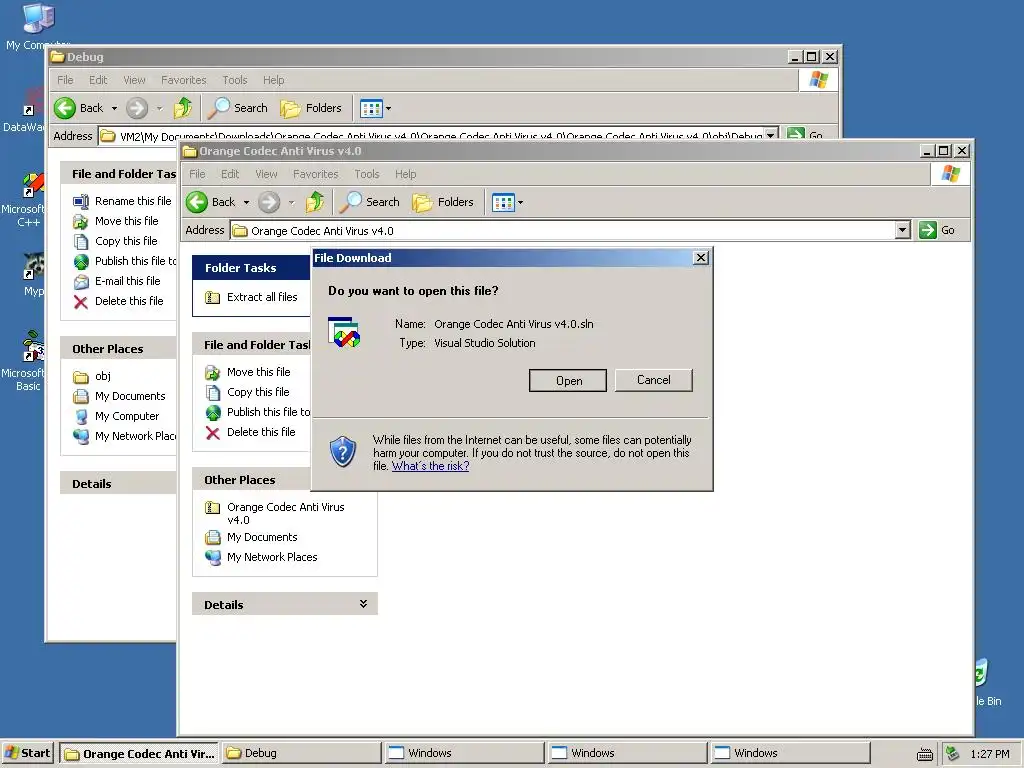Viewport: 1024px width, 768px height.
Task: Open View menu in Orange Codec window
Action: (266, 174)
